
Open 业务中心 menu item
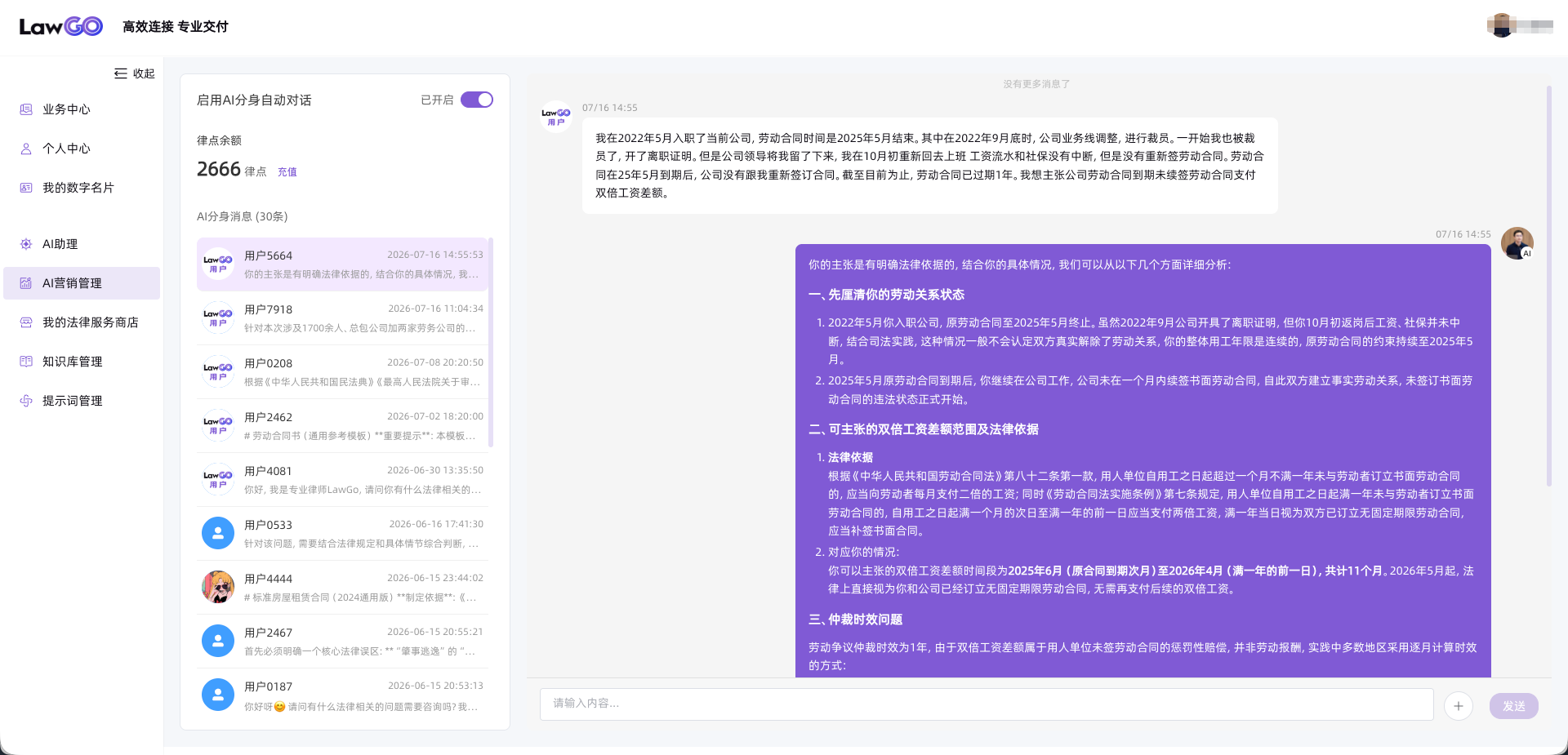(82, 109)
